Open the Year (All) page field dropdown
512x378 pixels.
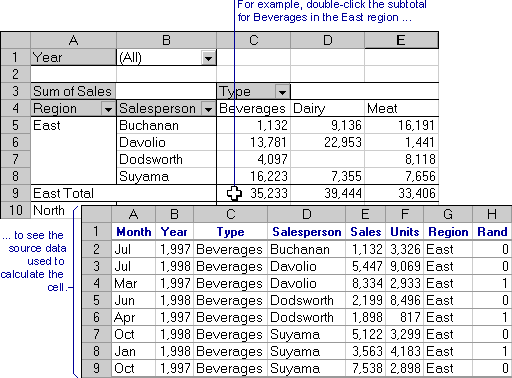point(208,58)
